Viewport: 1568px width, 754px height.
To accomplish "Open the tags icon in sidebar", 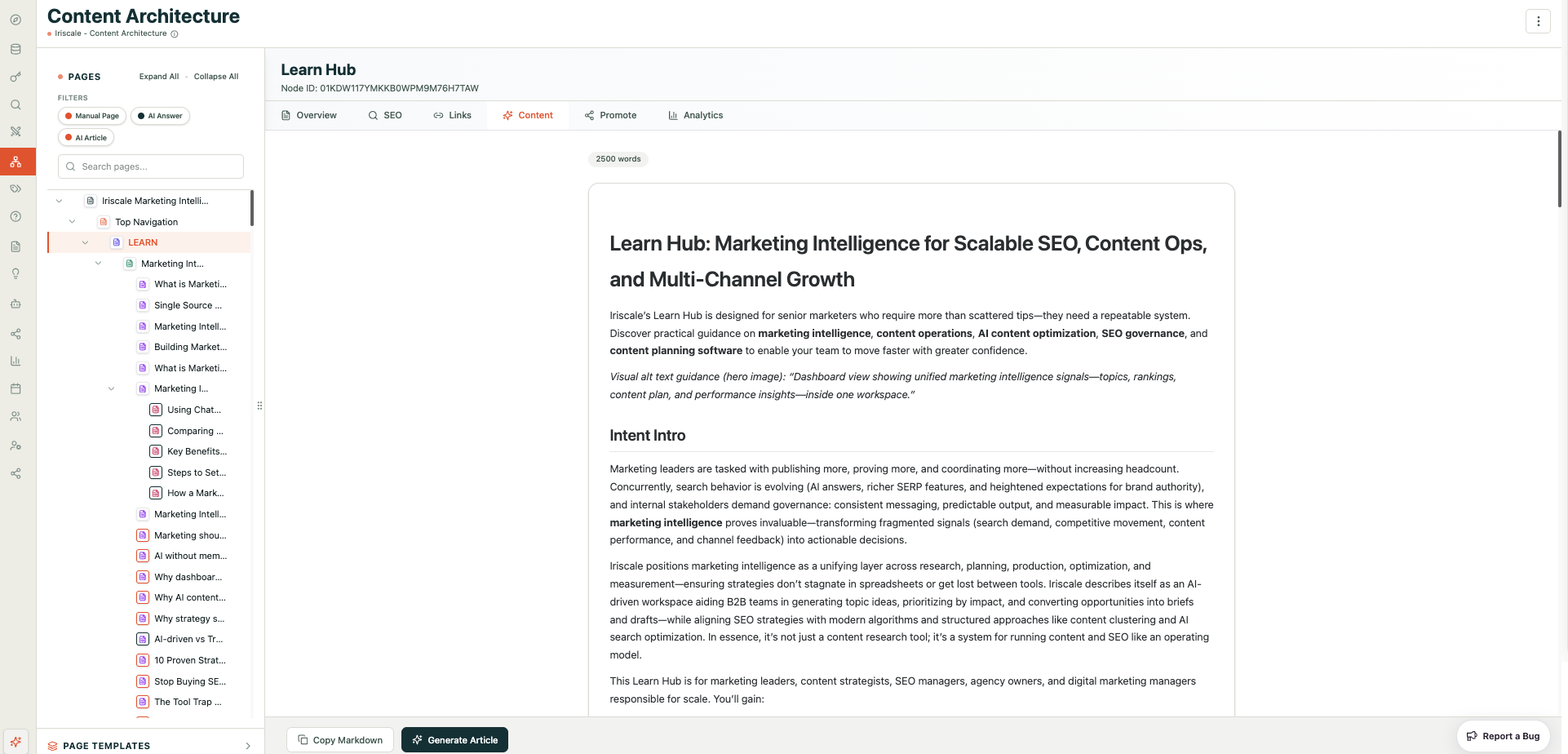I will (x=16, y=188).
